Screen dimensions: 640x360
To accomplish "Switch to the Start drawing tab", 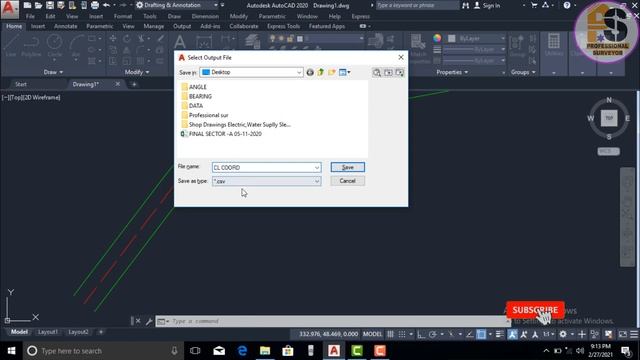I will (x=21, y=84).
